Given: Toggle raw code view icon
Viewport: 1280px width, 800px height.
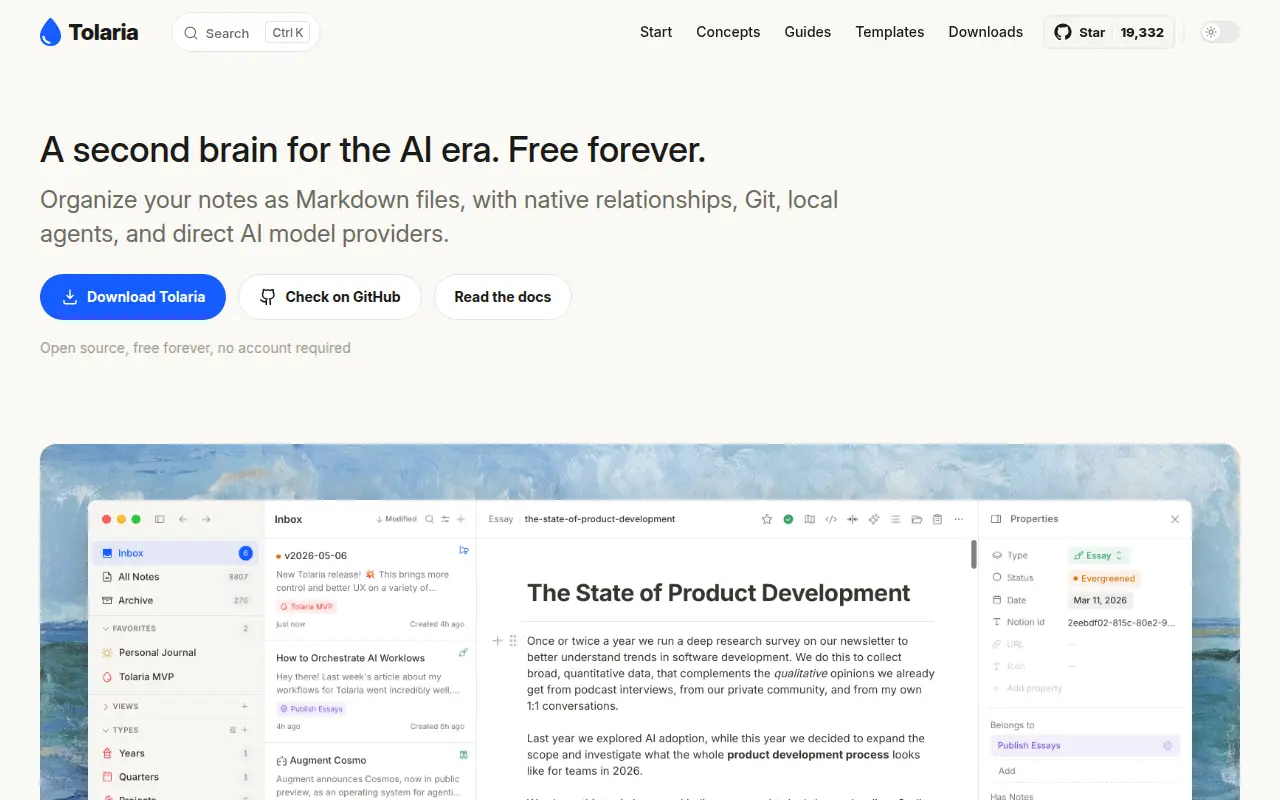Looking at the screenshot, I should point(831,519).
